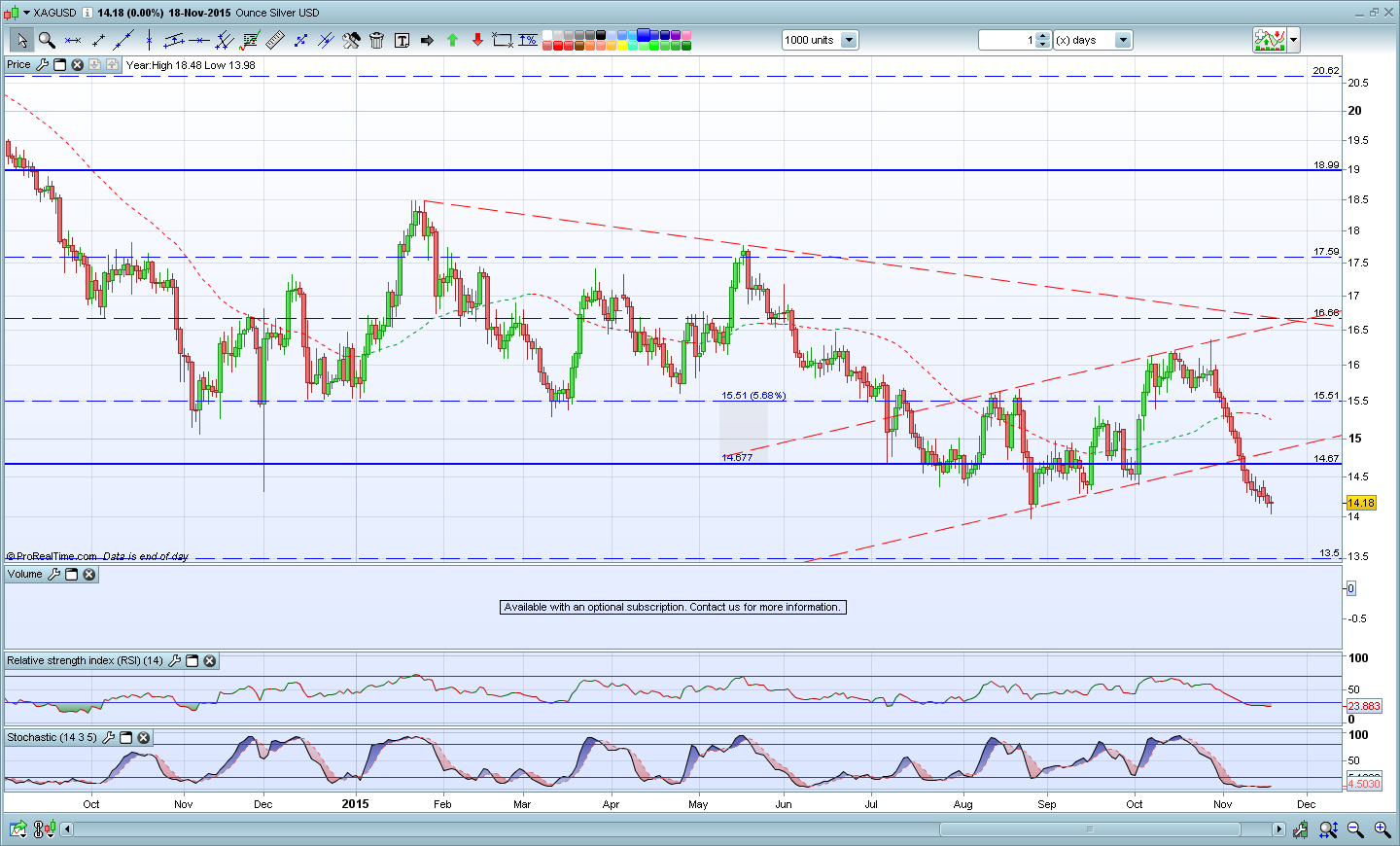Increase the timeframe number with stepper
The width and height of the screenshot is (1400, 846).
[1043, 36]
